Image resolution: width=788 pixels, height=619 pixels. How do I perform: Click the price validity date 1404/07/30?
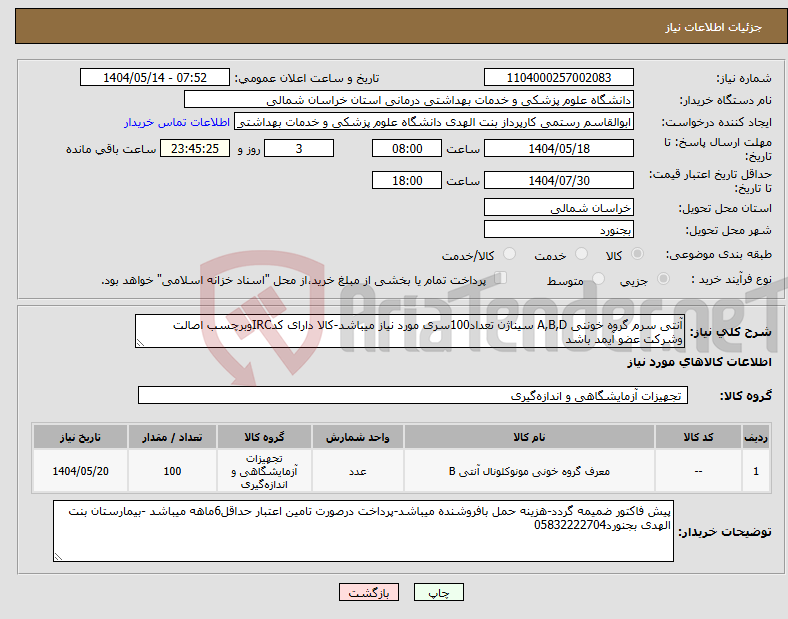558,180
